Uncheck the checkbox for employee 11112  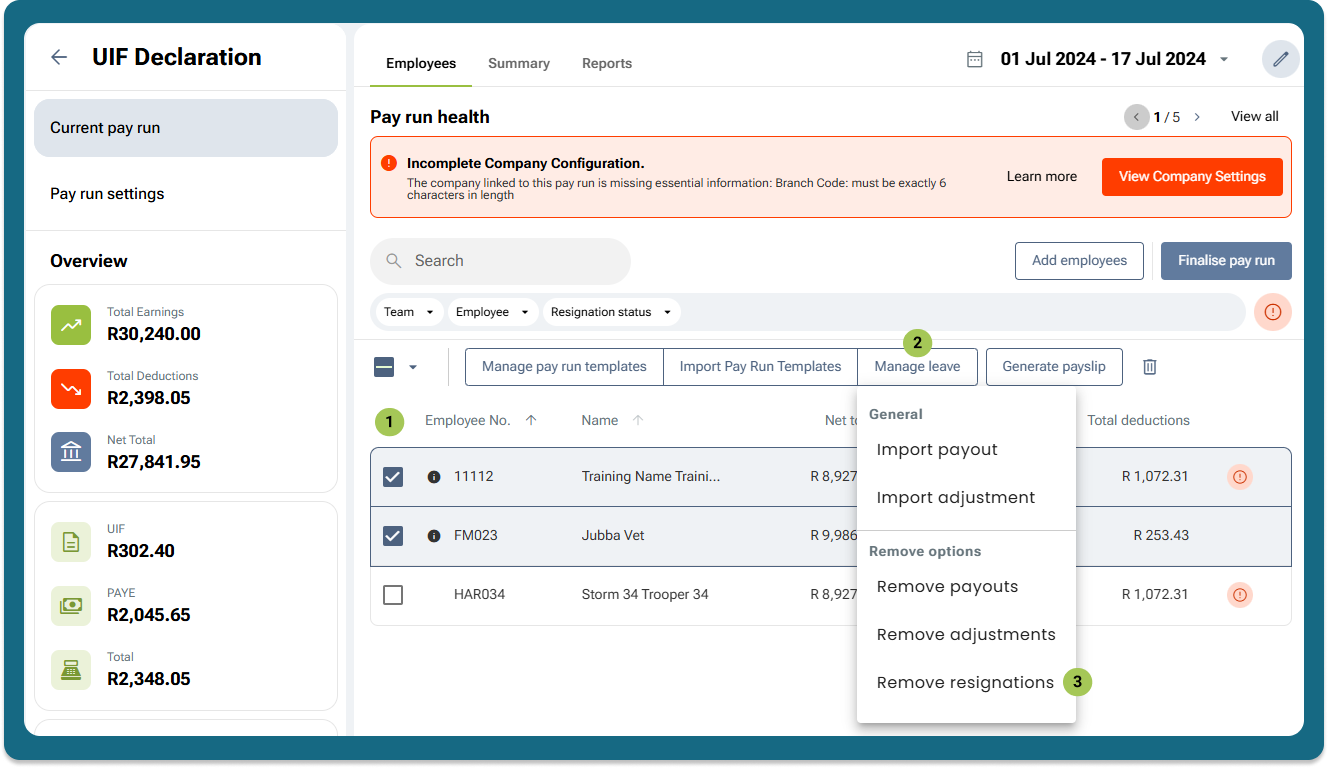(393, 477)
